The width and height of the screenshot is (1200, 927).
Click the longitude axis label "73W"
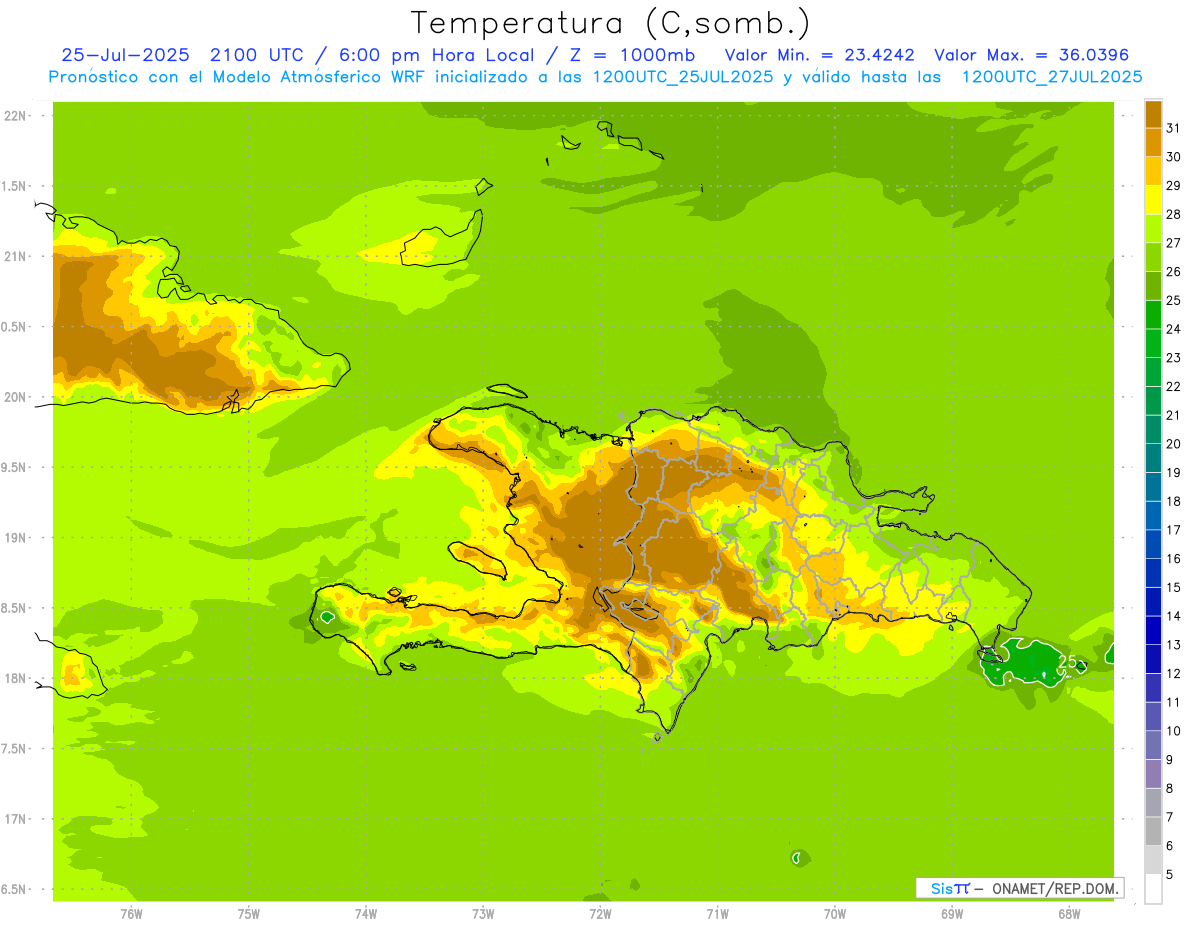pos(483,913)
